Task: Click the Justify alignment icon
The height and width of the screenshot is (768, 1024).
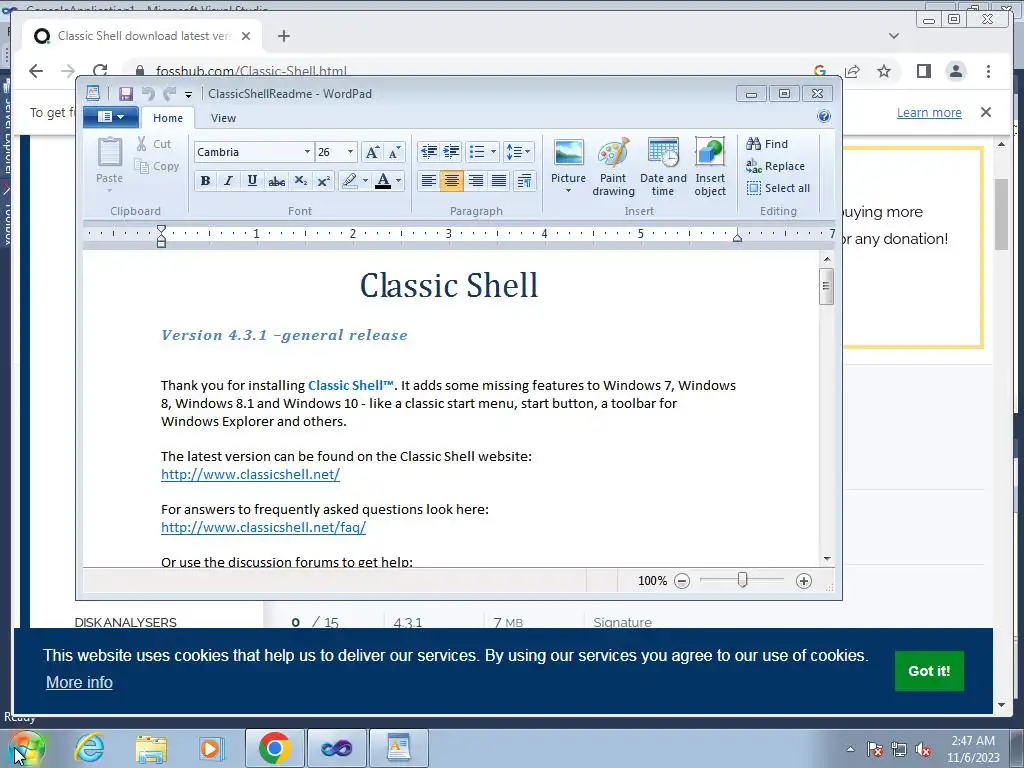Action: 499,181
